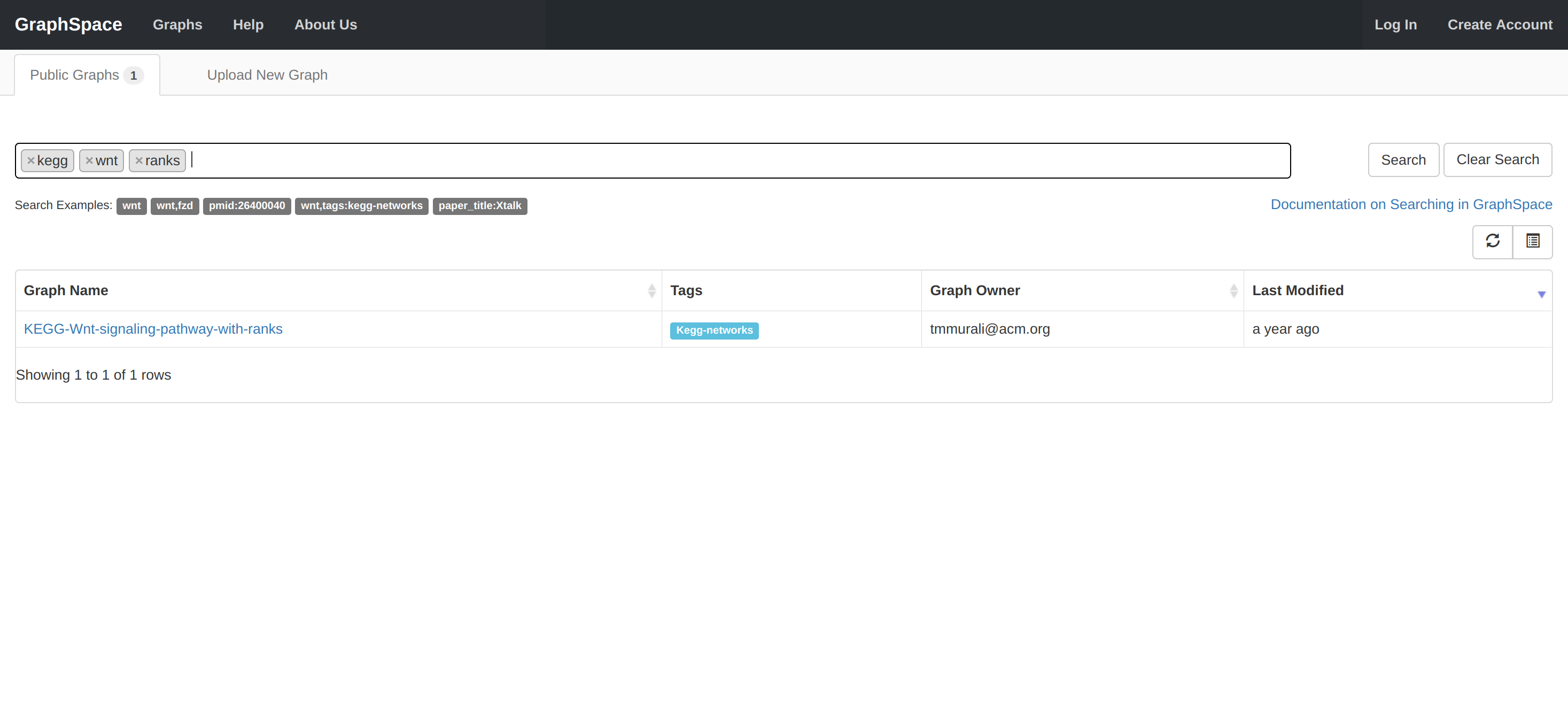Sort by Graph Owner column arrows
The height and width of the screenshot is (724, 1568).
click(1233, 291)
